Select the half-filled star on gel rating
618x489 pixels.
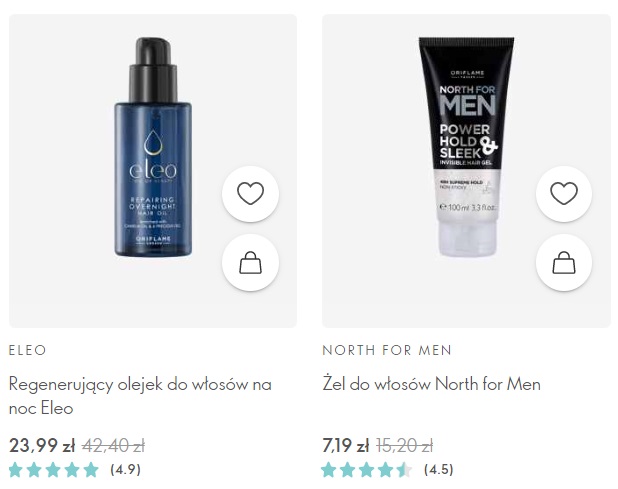point(404,470)
